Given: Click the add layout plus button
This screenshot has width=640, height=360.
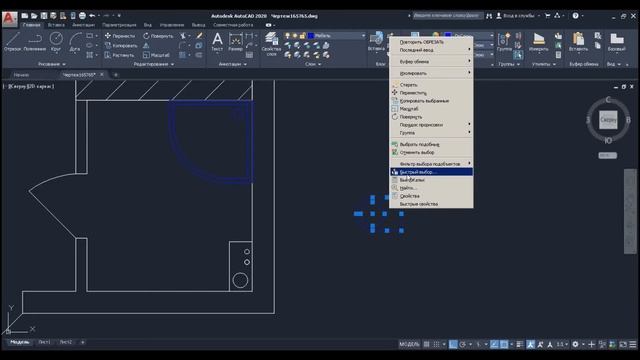Looking at the screenshot, I should [x=82, y=342].
